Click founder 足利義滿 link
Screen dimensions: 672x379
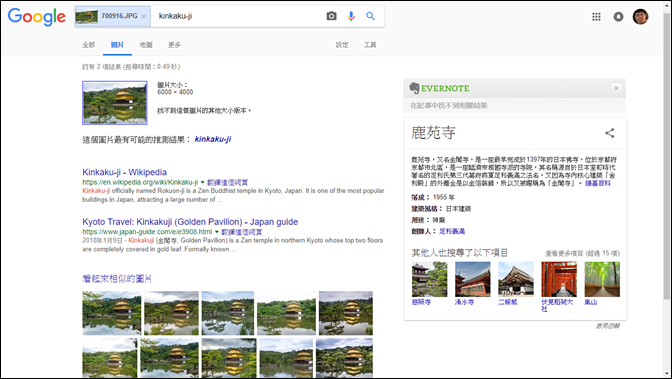point(452,231)
